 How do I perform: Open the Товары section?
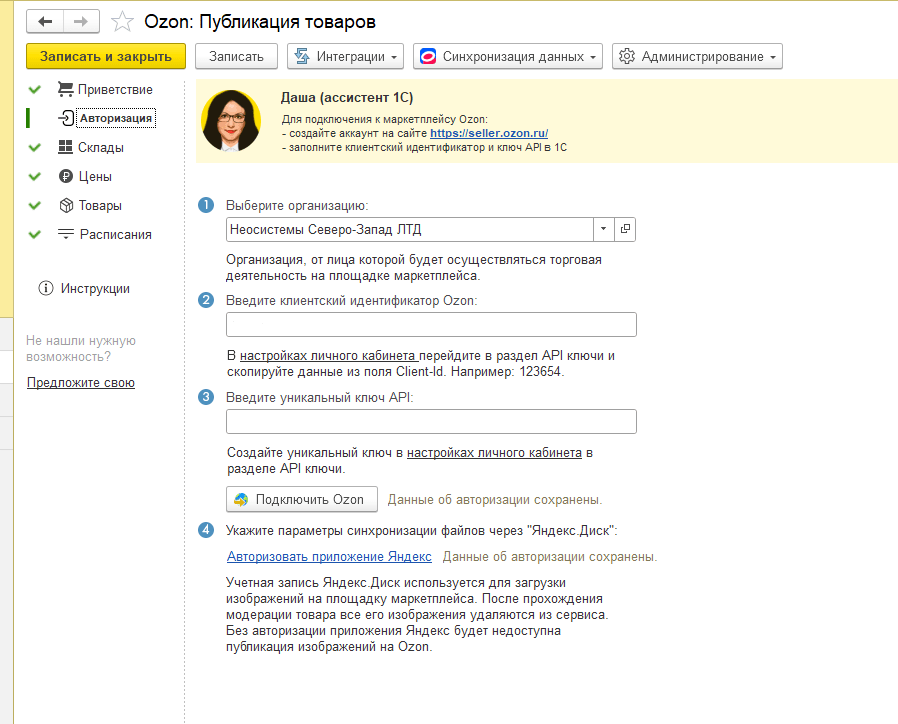pos(100,205)
